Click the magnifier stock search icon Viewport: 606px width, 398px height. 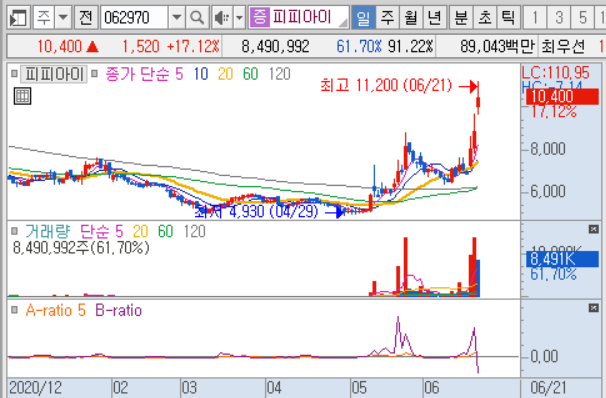point(197,17)
